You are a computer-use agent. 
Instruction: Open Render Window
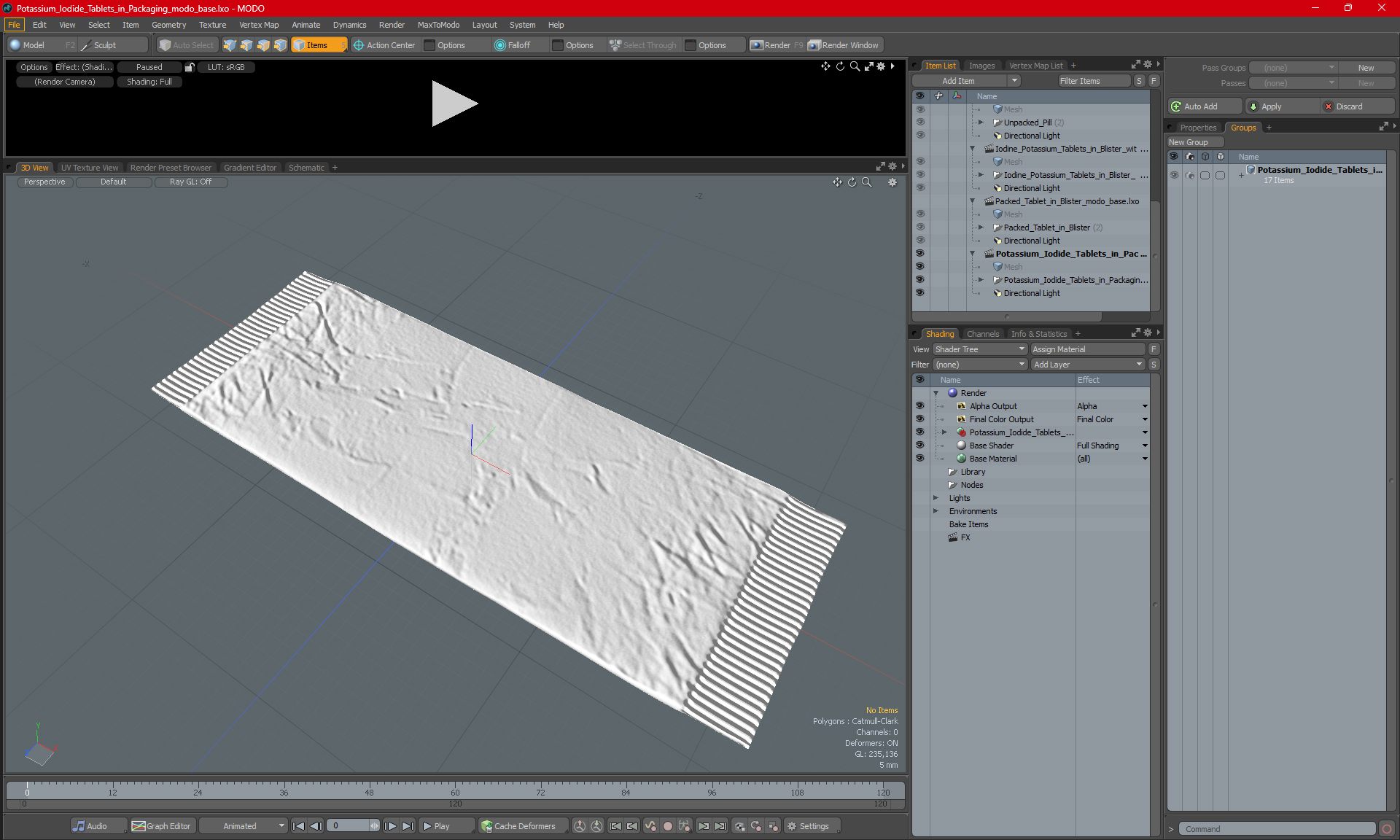tap(844, 45)
